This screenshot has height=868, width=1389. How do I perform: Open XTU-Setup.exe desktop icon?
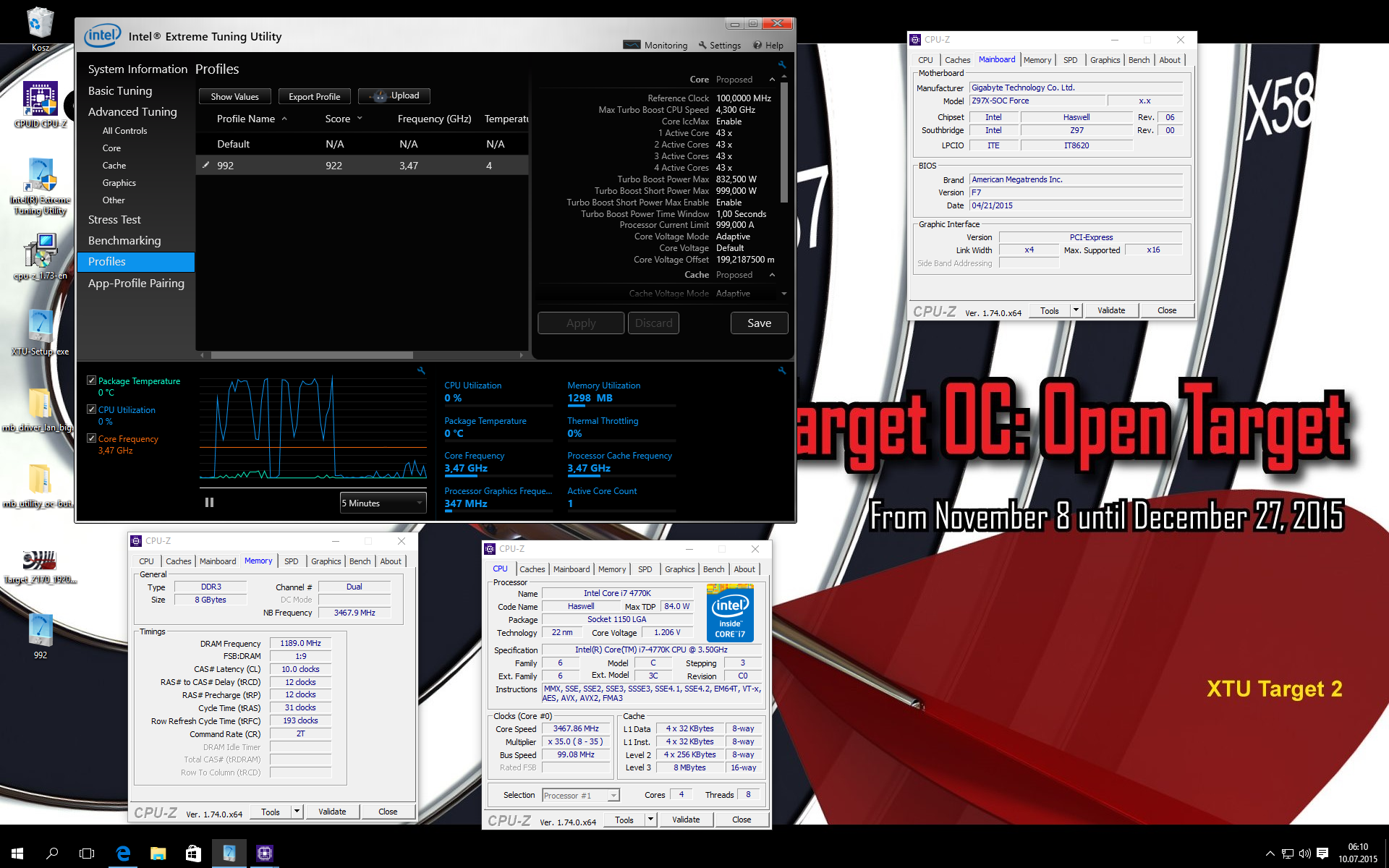click(41, 333)
